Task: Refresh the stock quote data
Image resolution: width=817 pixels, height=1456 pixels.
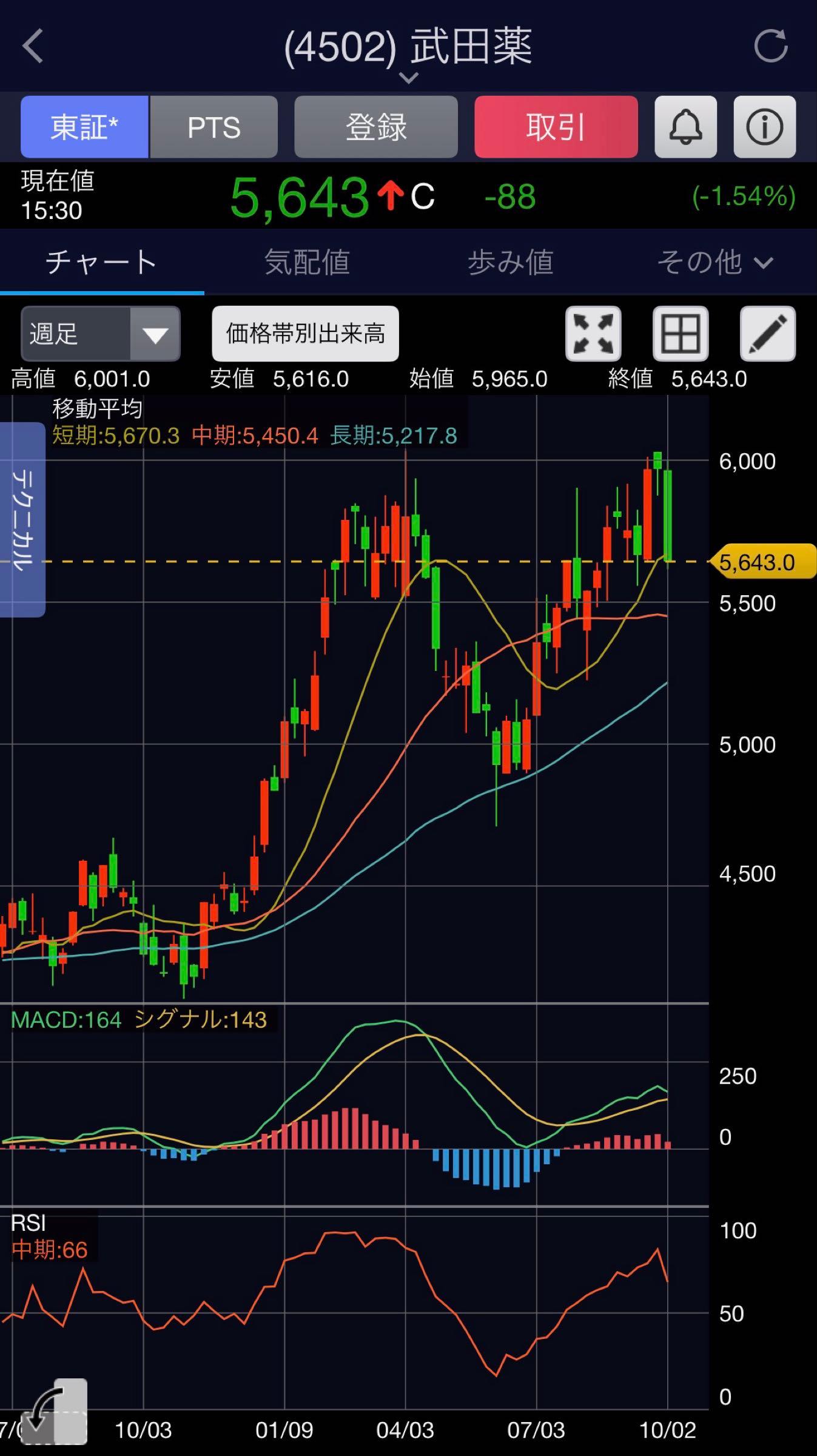Action: point(770,45)
